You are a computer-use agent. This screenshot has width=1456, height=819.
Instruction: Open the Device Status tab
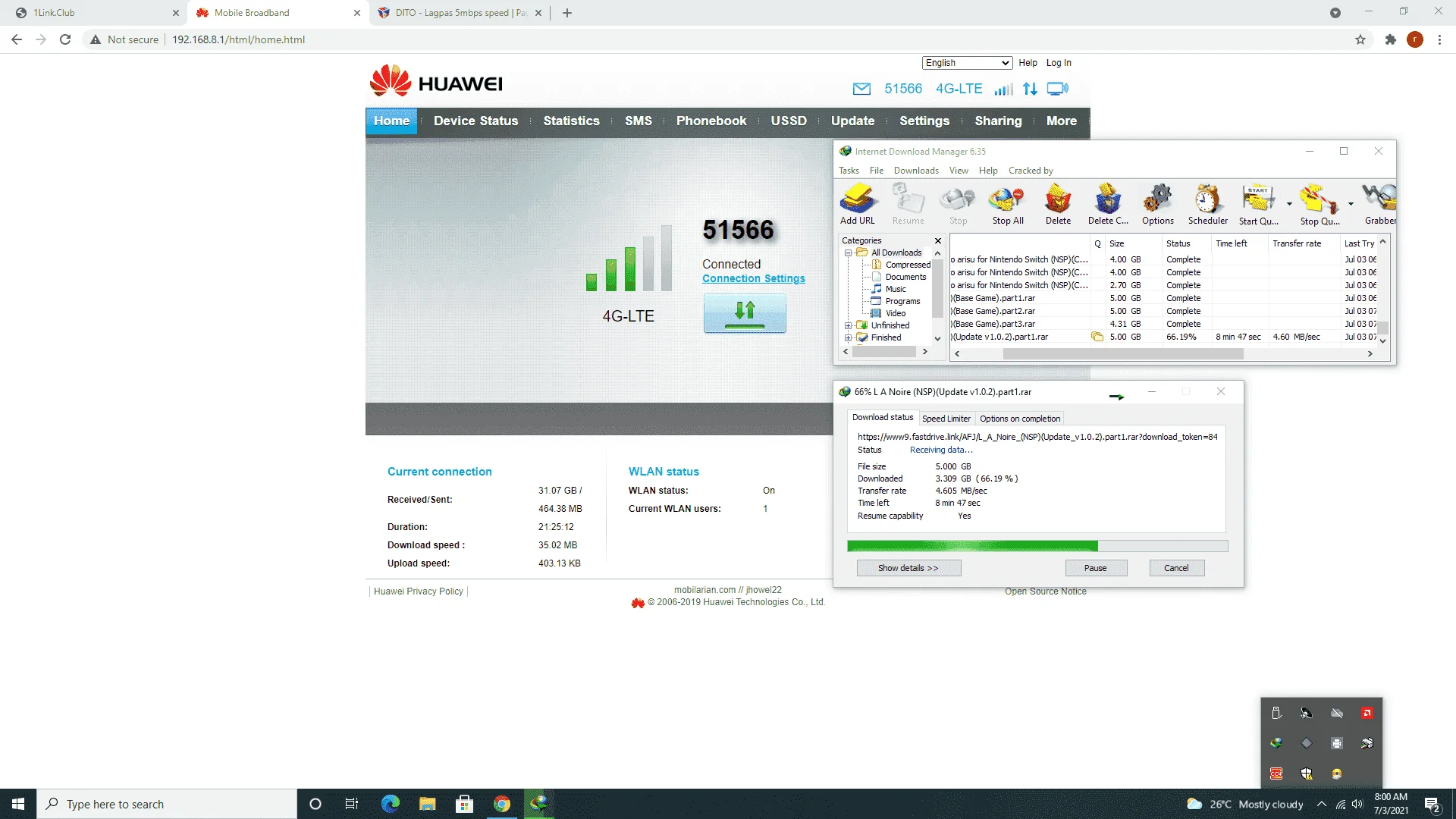pyautogui.click(x=475, y=121)
